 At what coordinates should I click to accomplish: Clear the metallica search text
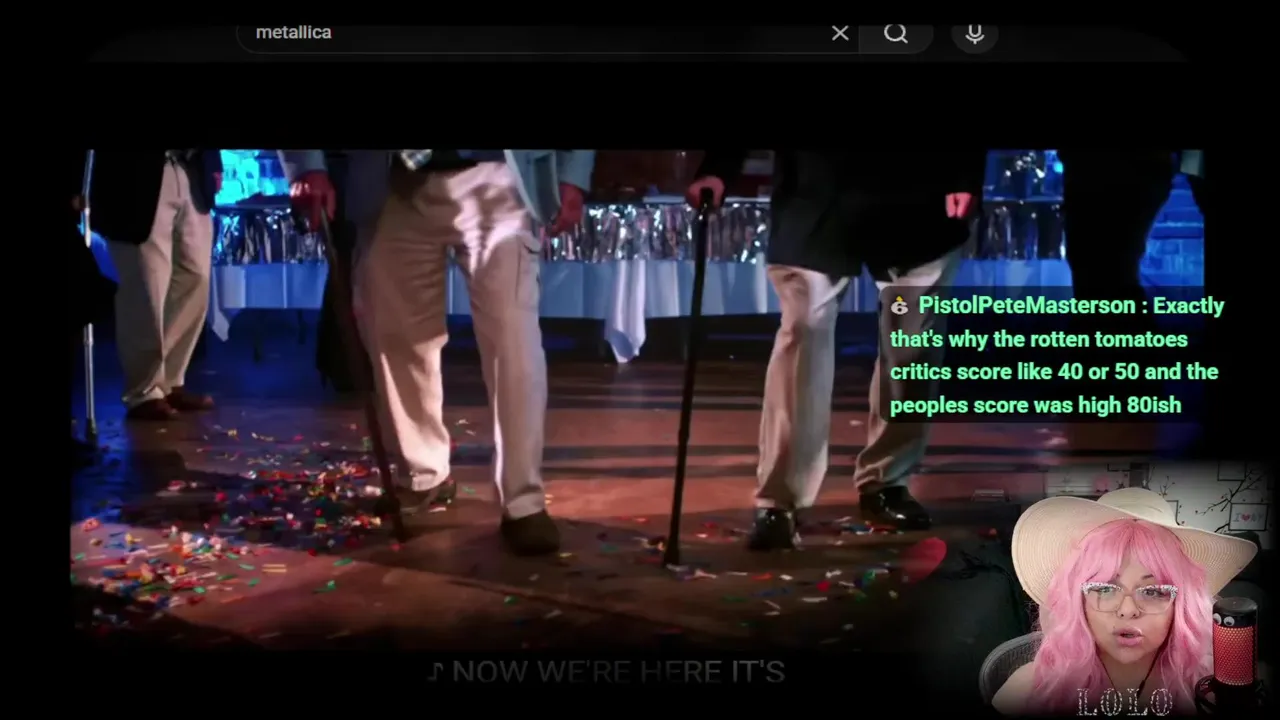(x=840, y=33)
